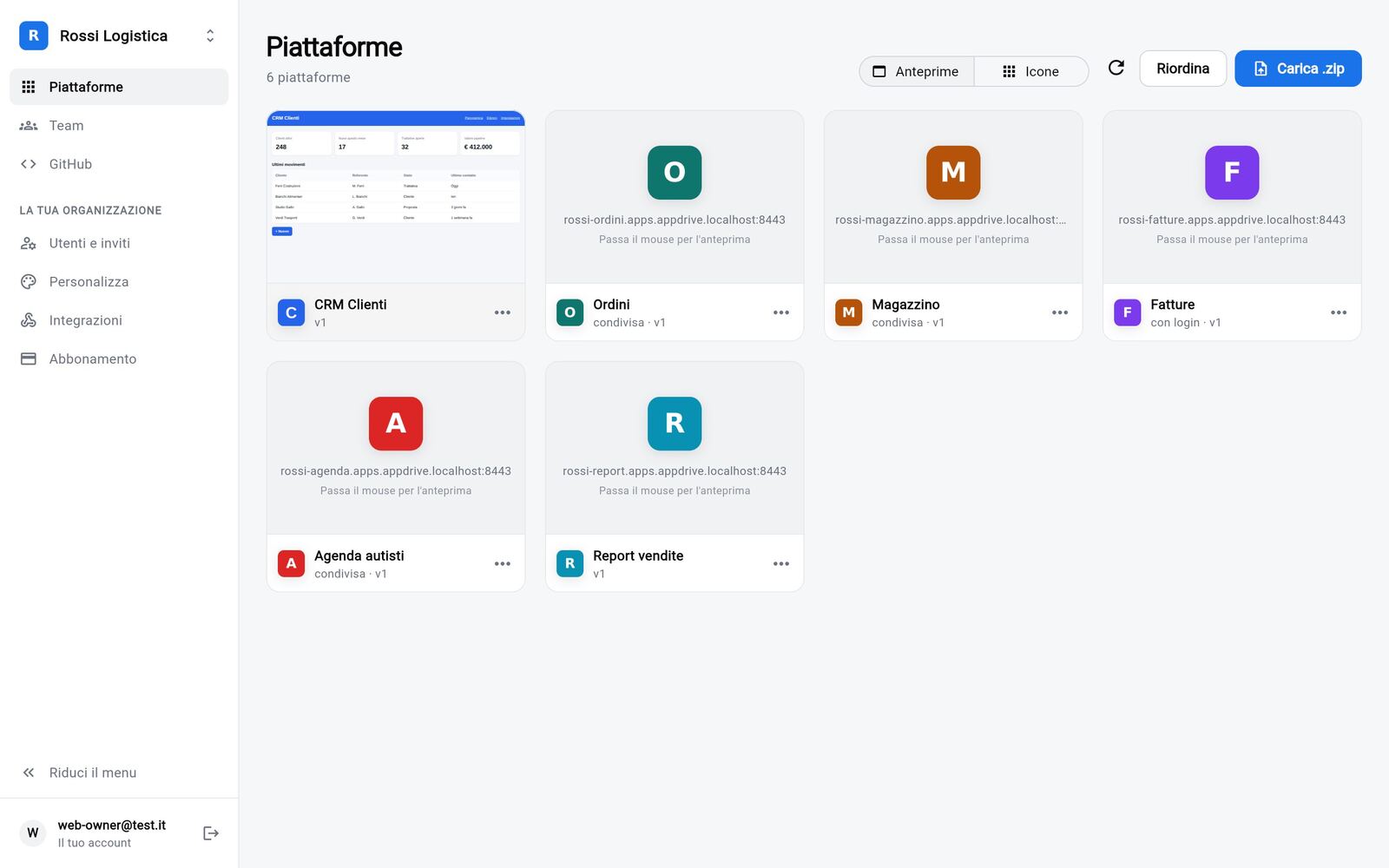This screenshot has width=1389, height=868.
Task: Open the three-dot menu for Agenda autisti
Action: click(x=503, y=563)
